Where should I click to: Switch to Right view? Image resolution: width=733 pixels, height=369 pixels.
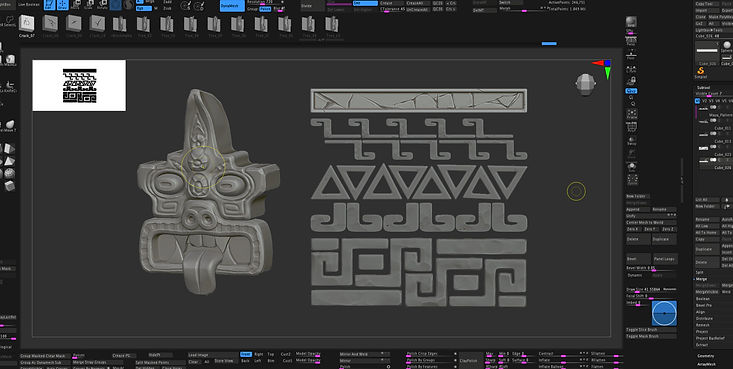(259, 354)
